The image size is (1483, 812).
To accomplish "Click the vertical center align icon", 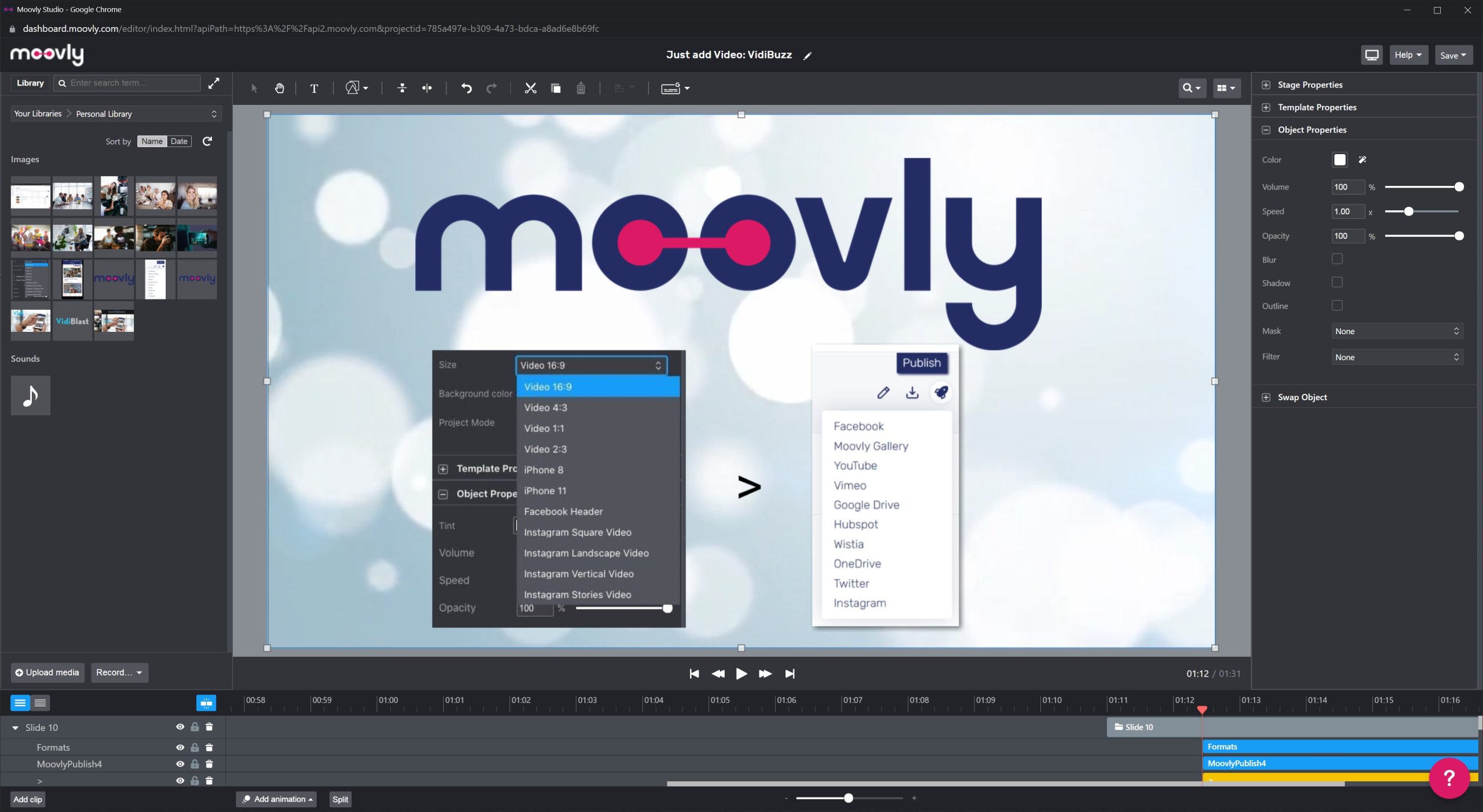I will pos(402,88).
